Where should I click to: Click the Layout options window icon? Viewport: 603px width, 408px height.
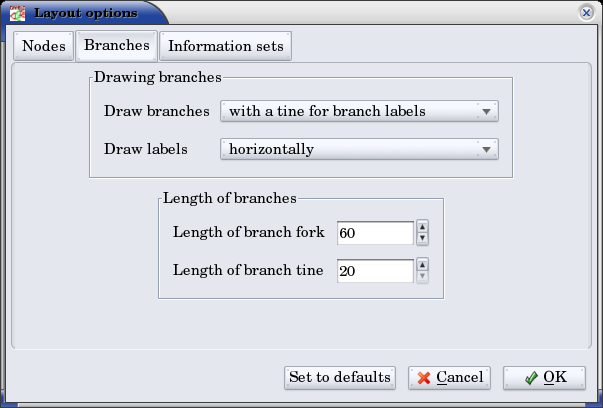coord(17,13)
